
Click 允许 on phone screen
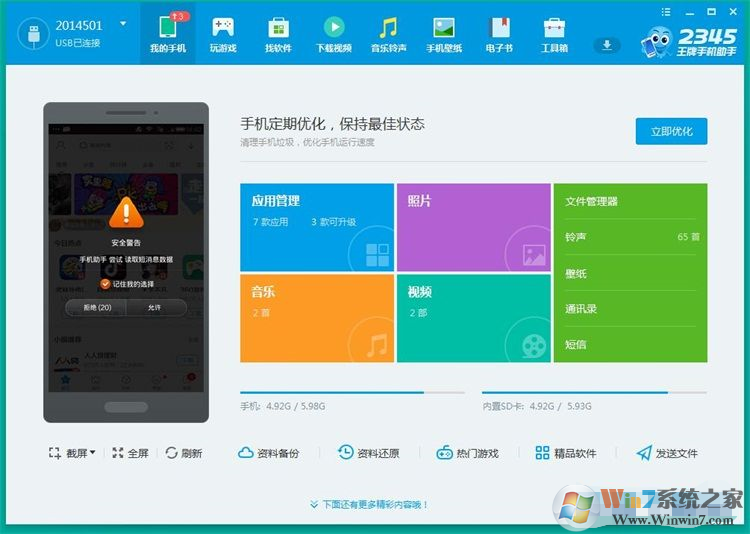(x=156, y=308)
